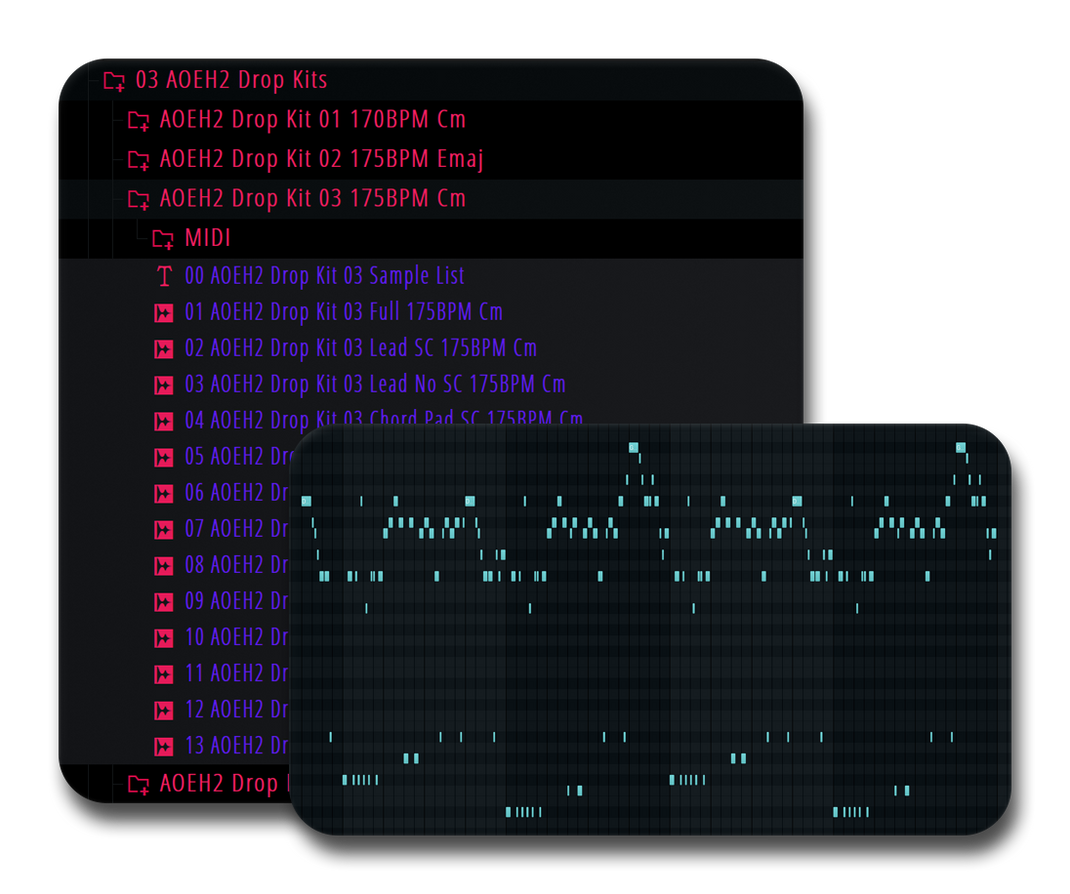Screen dimensions: 1070x894
Task: Click folder icon of Drop Kit 02 175BPM Emaj
Action: coord(138,160)
